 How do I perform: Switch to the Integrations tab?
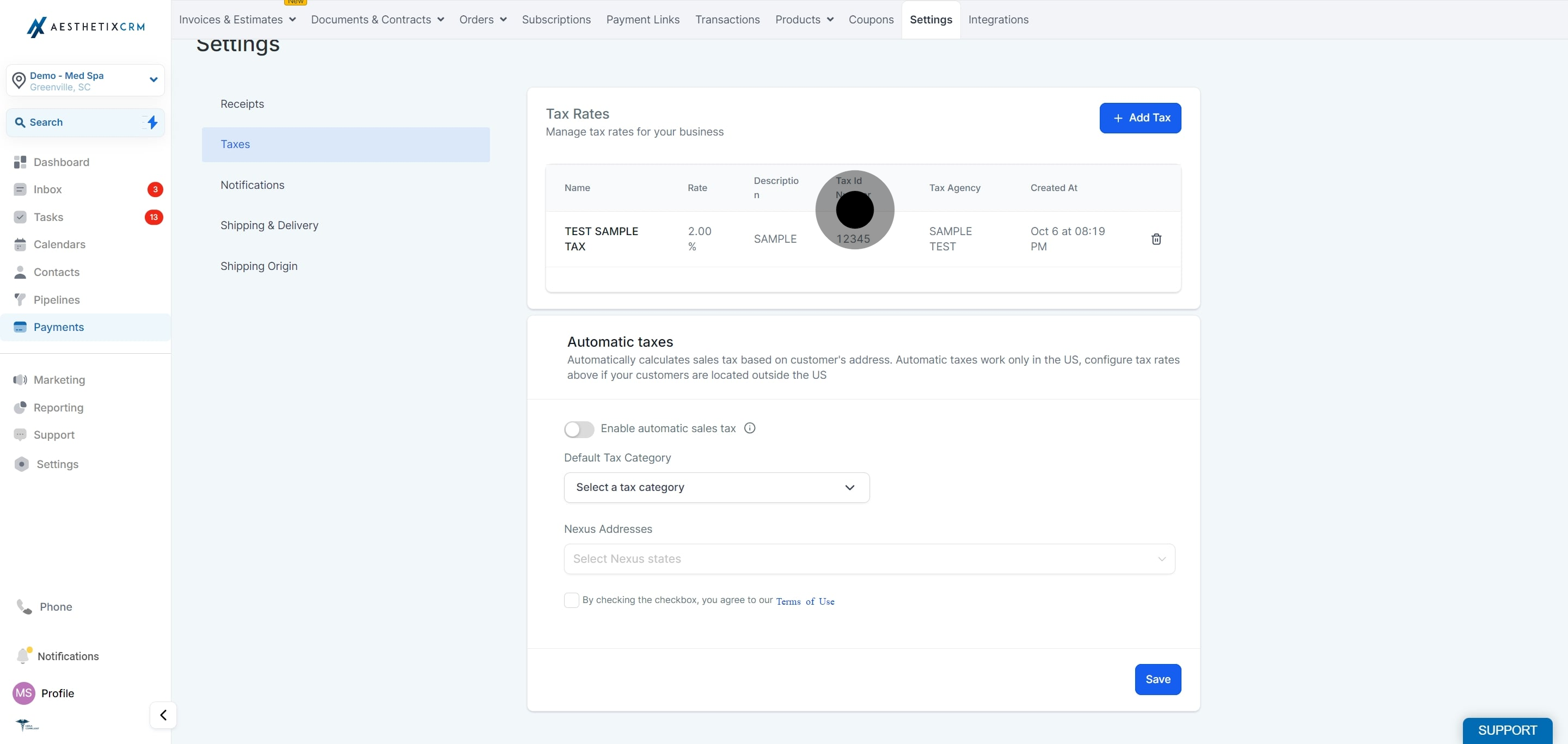click(x=999, y=20)
